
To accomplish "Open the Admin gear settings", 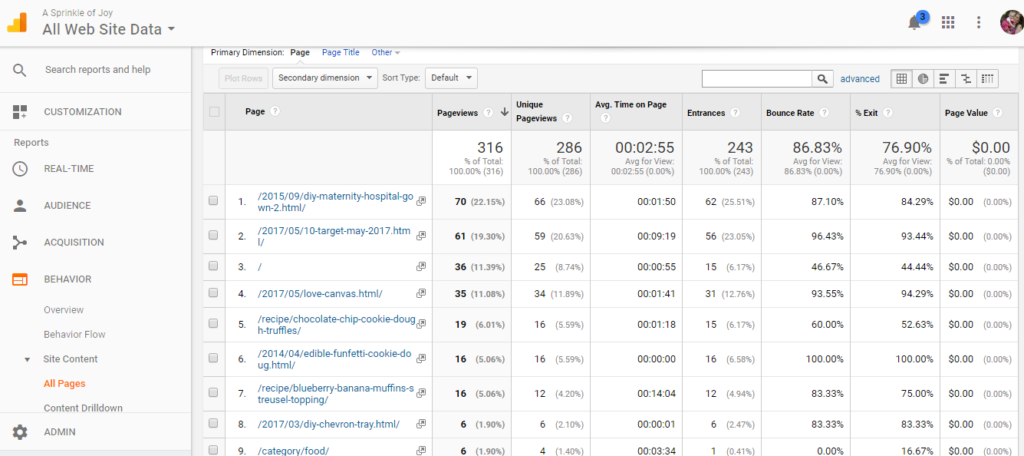I will (20, 432).
